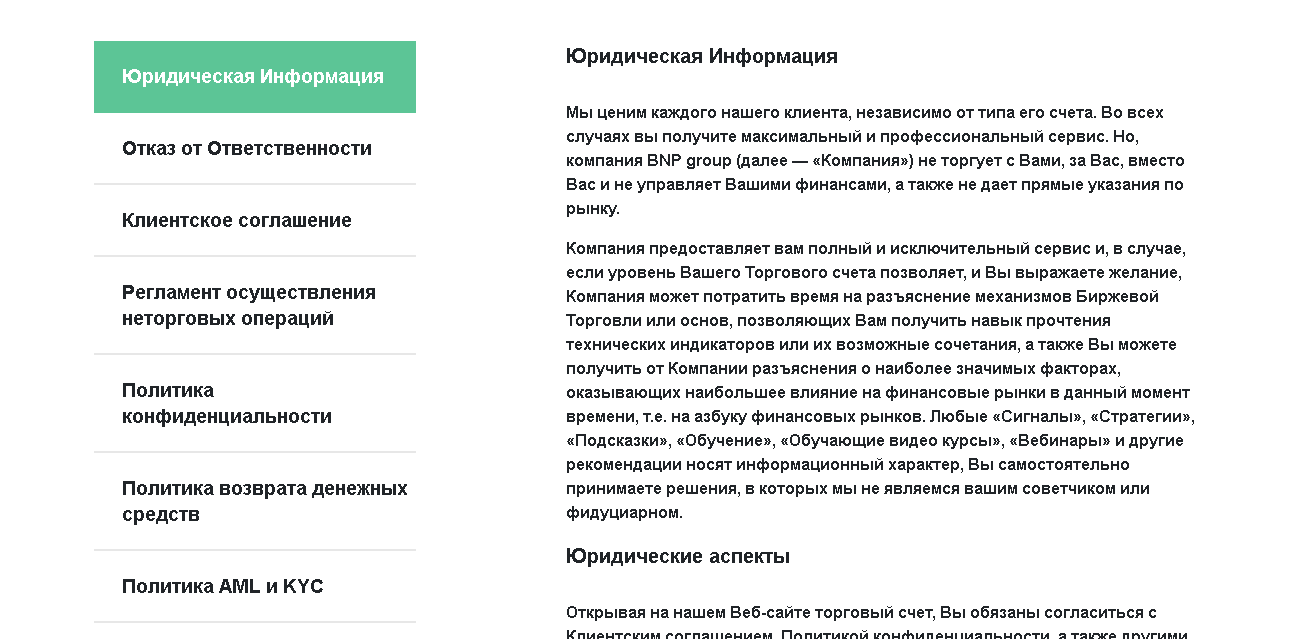Click the word фидуциарном ending the paragraph
The height and width of the screenshot is (639, 1312).
click(623, 513)
